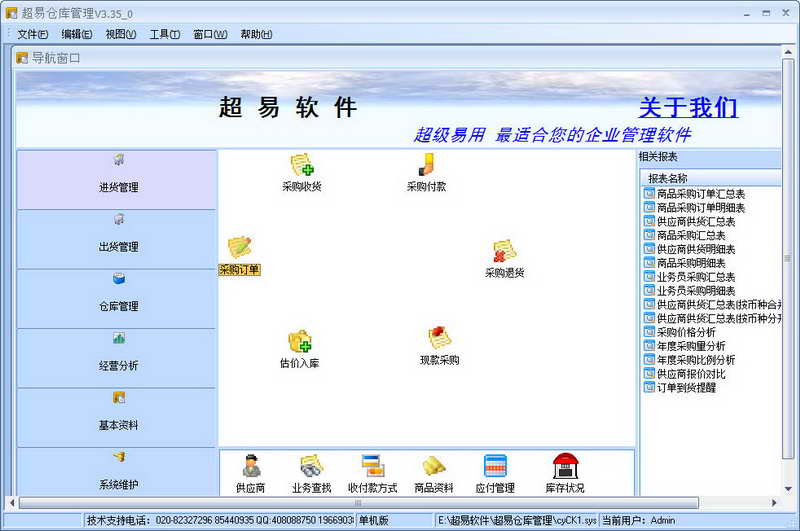Screen dimensions: 800x531
Task: Select the 采购退货 purchase return icon
Action: (504, 252)
